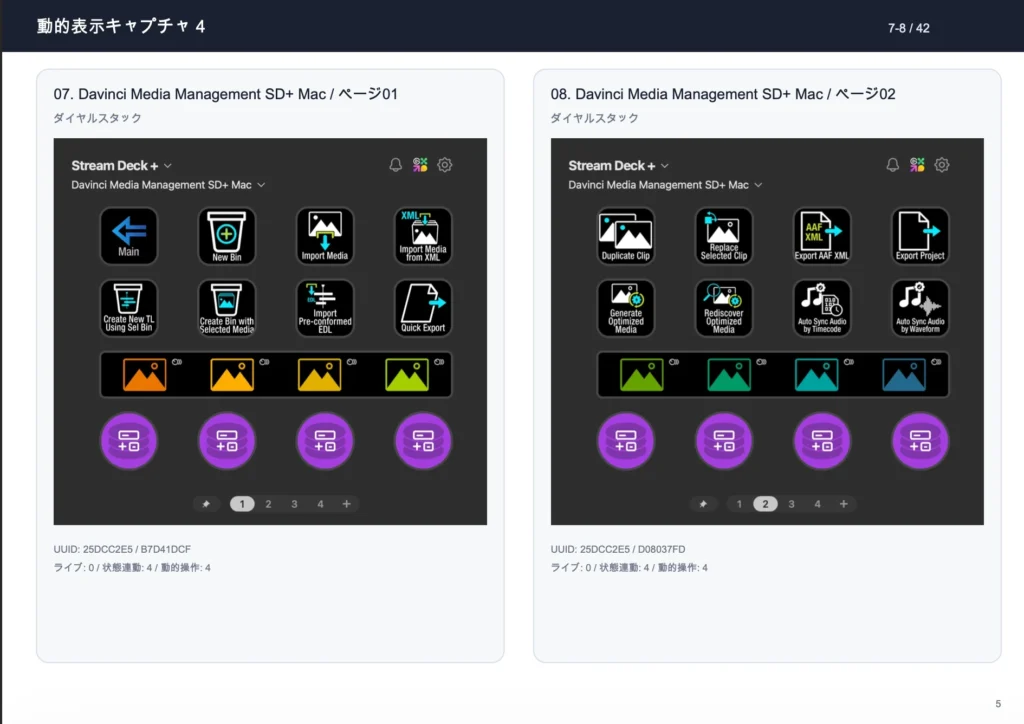Click Auto Sync Audio by Timecode key

point(822,307)
